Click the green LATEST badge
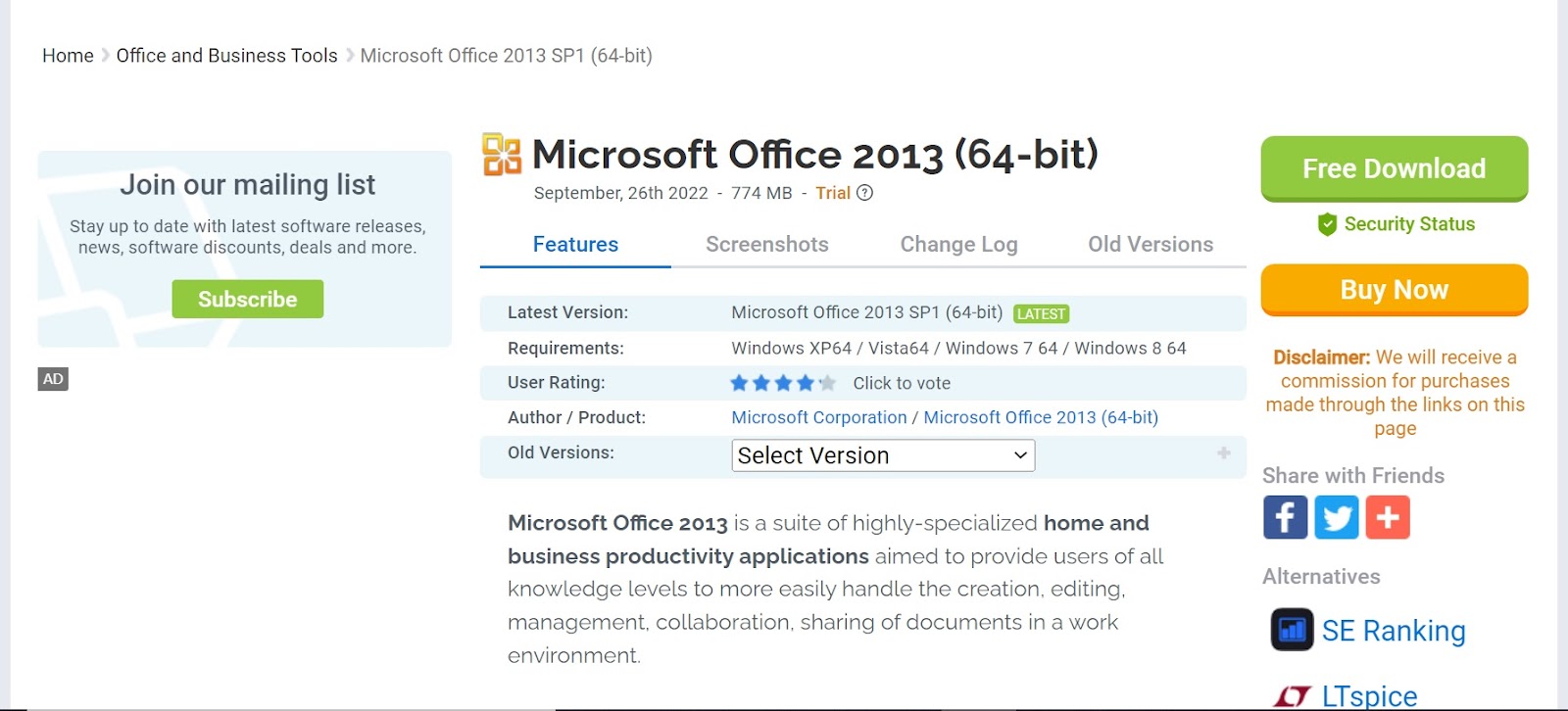Viewport: 1568px width, 711px height. click(1041, 313)
